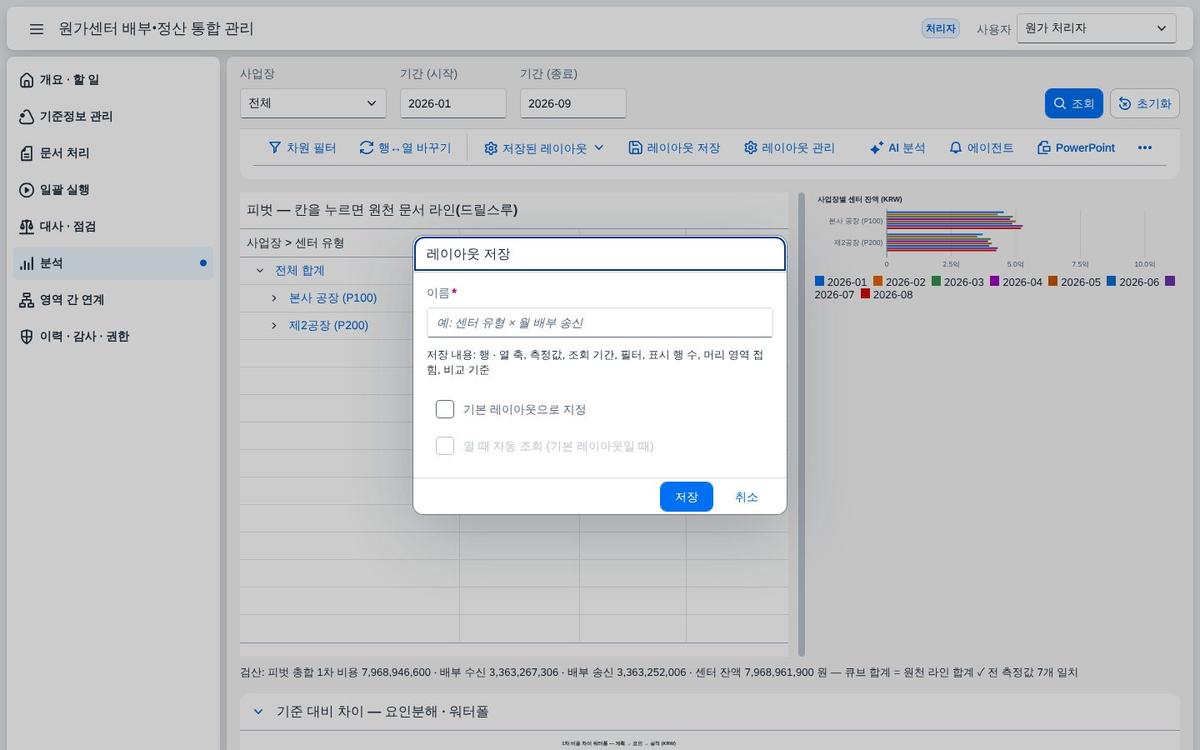Click the document icon beside 문서 처리
The image size is (1200, 750).
27,153
